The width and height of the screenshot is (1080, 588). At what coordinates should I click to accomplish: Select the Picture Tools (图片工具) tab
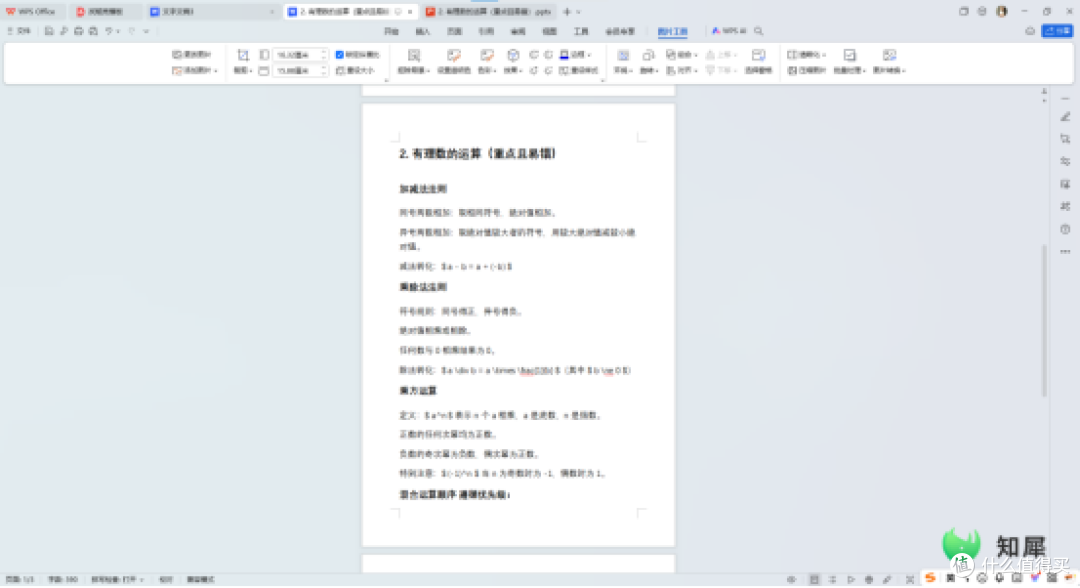click(x=672, y=31)
